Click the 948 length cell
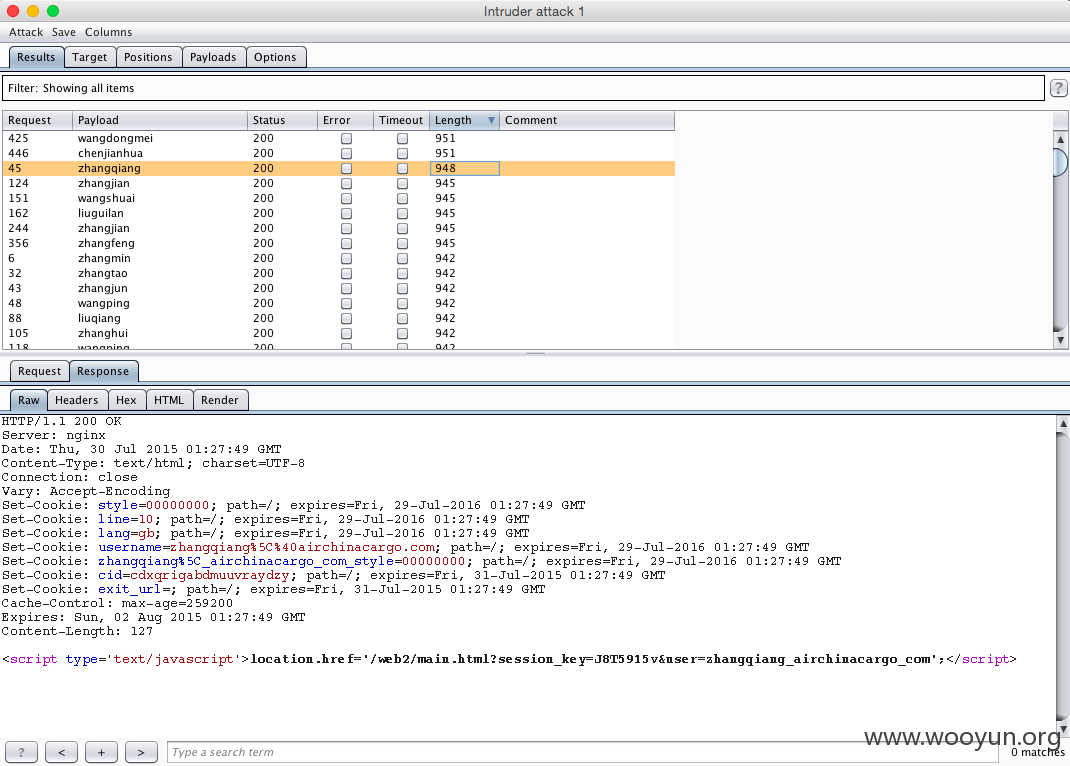Image resolution: width=1070 pixels, height=766 pixels. [465, 168]
